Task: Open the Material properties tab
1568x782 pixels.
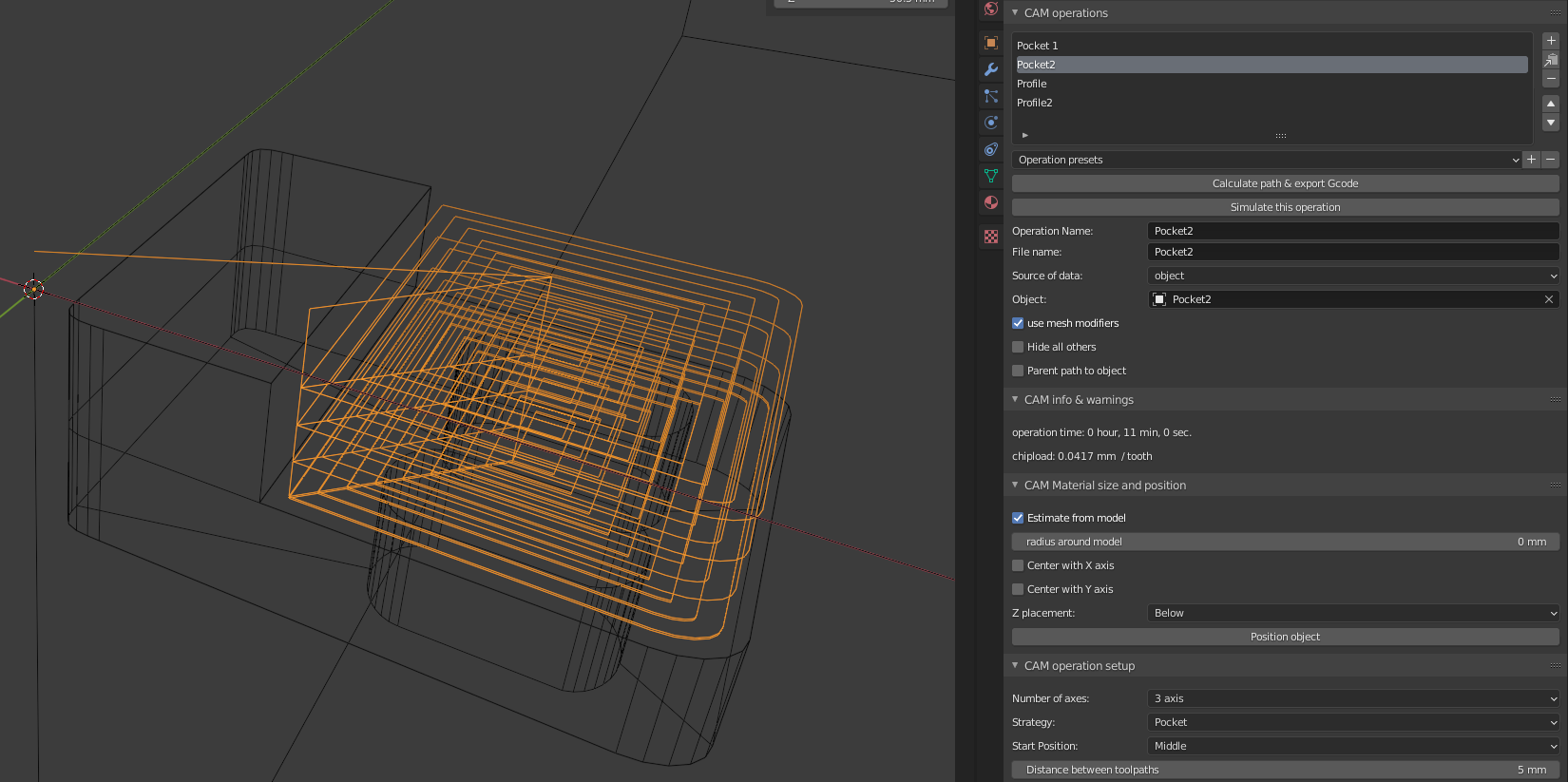Action: click(991, 202)
